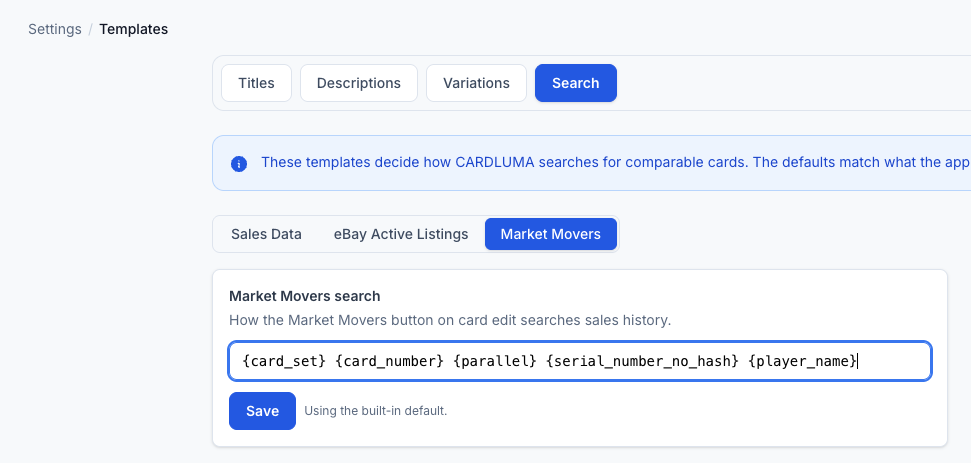
Task: Click the 'Market Movers search' heading
Action: (x=305, y=296)
